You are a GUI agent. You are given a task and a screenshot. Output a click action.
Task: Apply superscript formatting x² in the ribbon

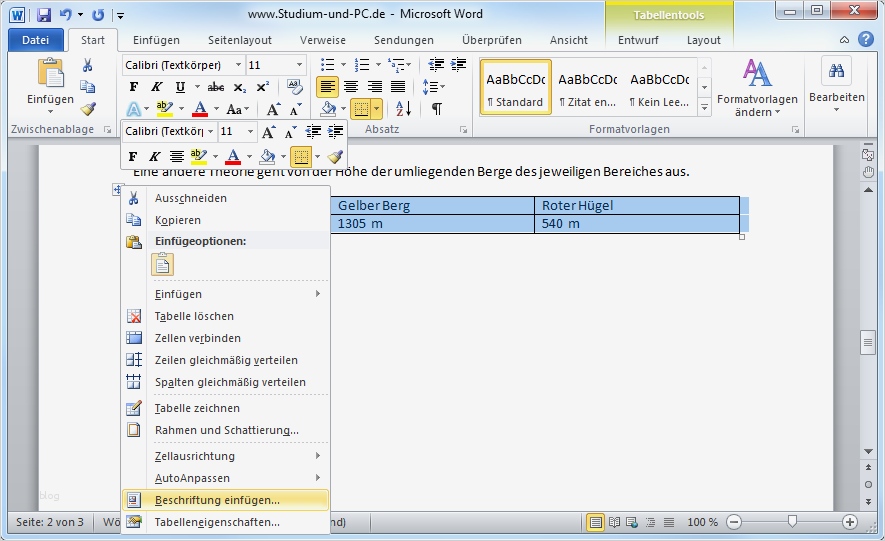click(262, 87)
